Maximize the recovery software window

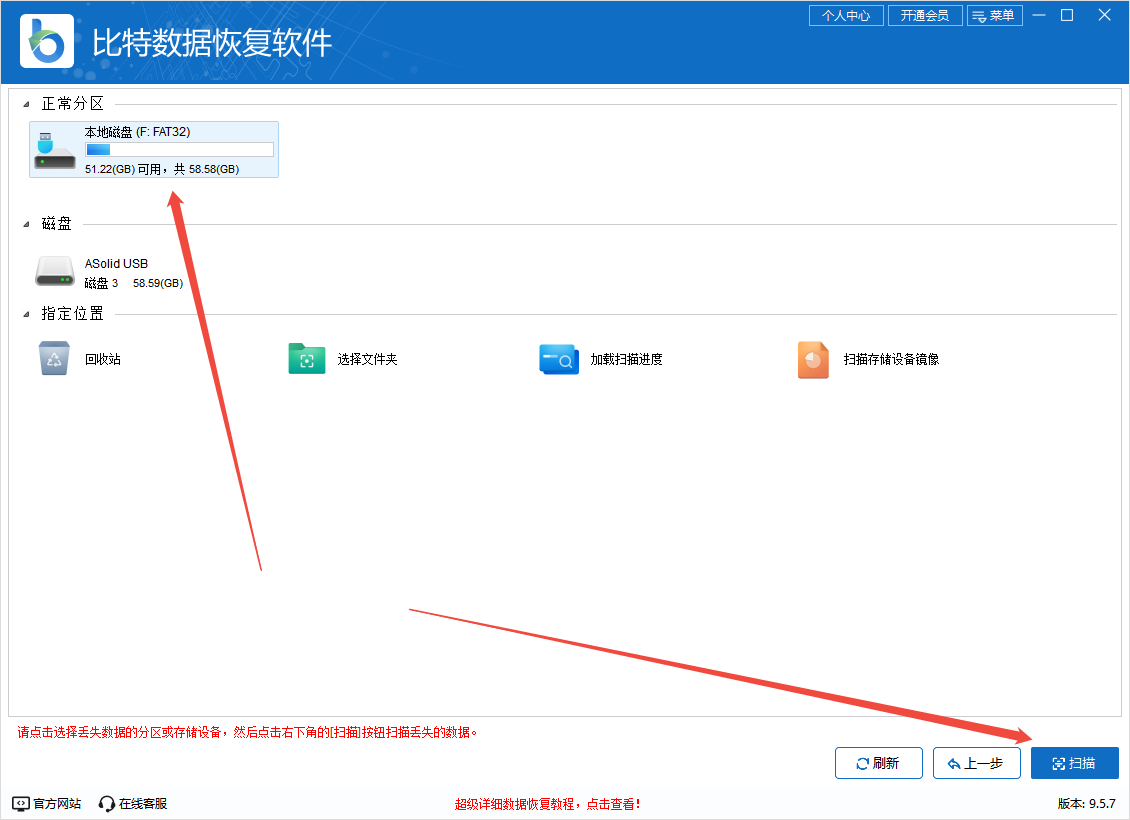click(1067, 15)
